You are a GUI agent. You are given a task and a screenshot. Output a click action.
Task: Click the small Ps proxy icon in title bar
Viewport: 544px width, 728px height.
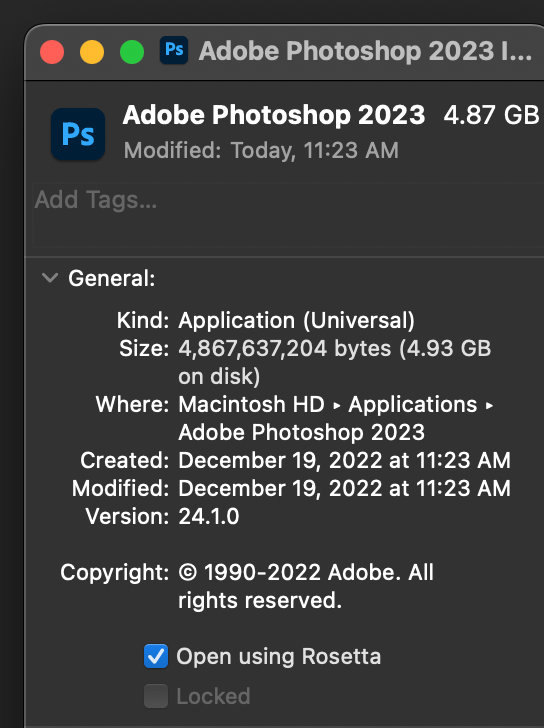click(174, 50)
